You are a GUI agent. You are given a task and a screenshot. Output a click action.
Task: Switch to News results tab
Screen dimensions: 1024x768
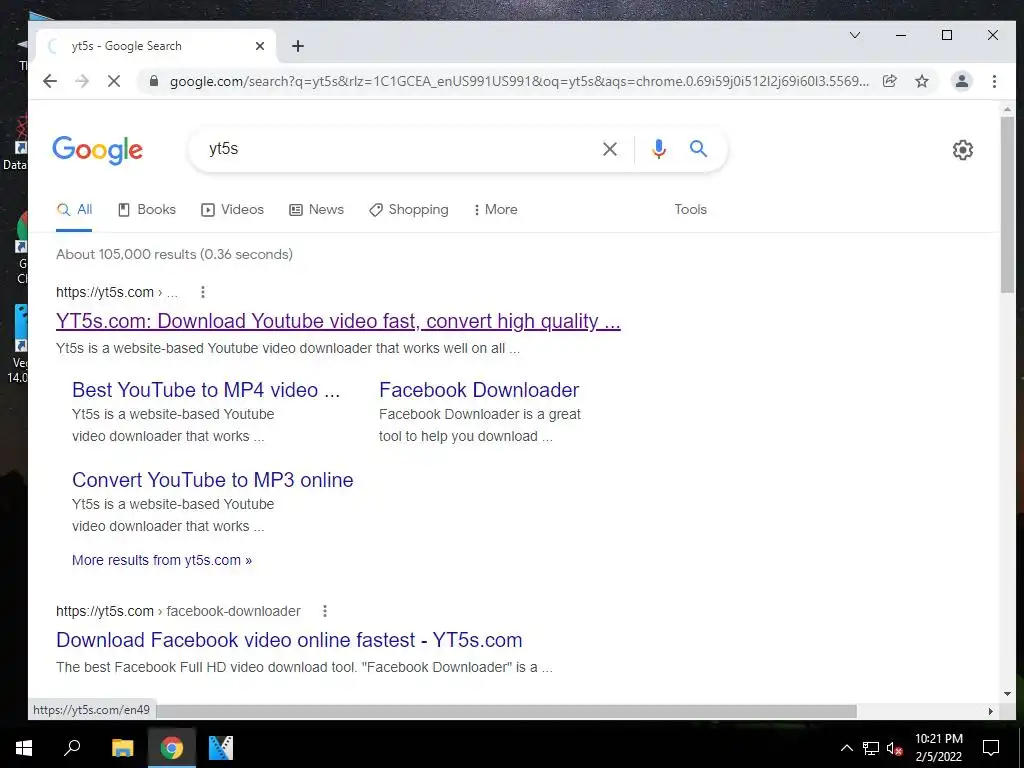(316, 210)
